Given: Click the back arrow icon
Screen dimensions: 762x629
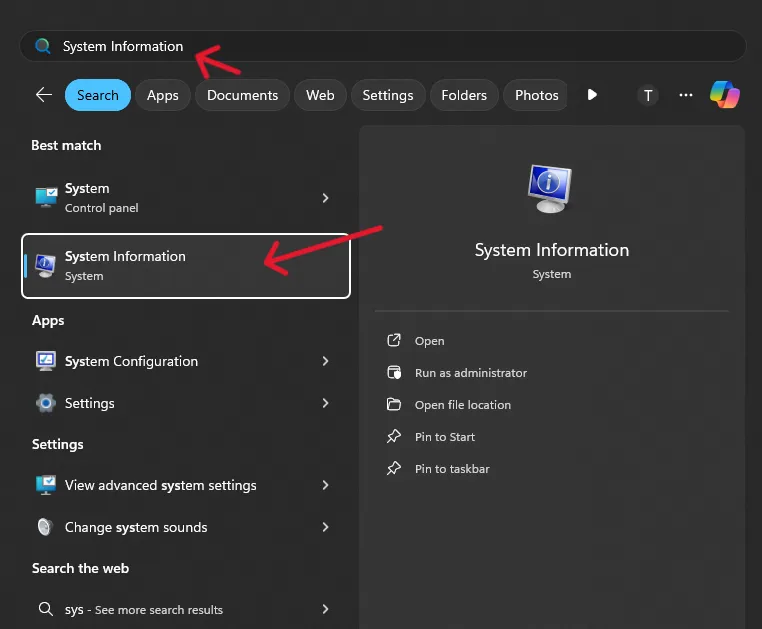Looking at the screenshot, I should tap(43, 95).
